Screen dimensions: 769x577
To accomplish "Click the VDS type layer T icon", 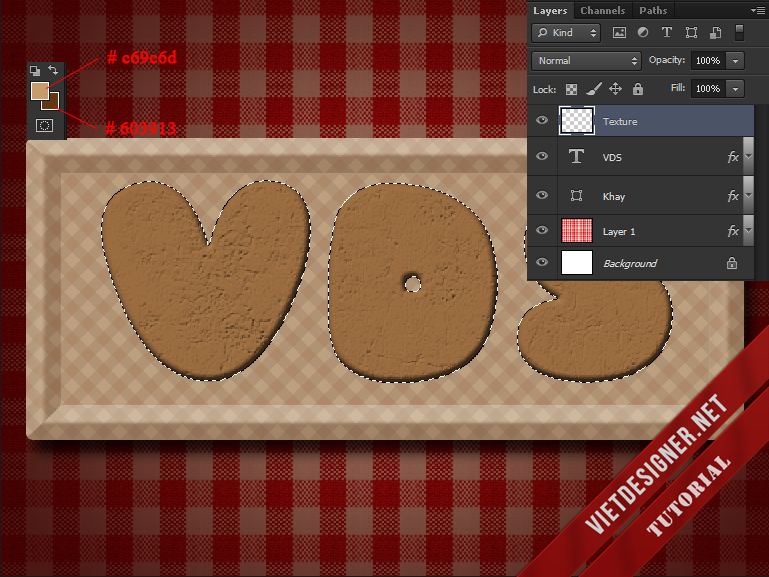I will (576, 156).
